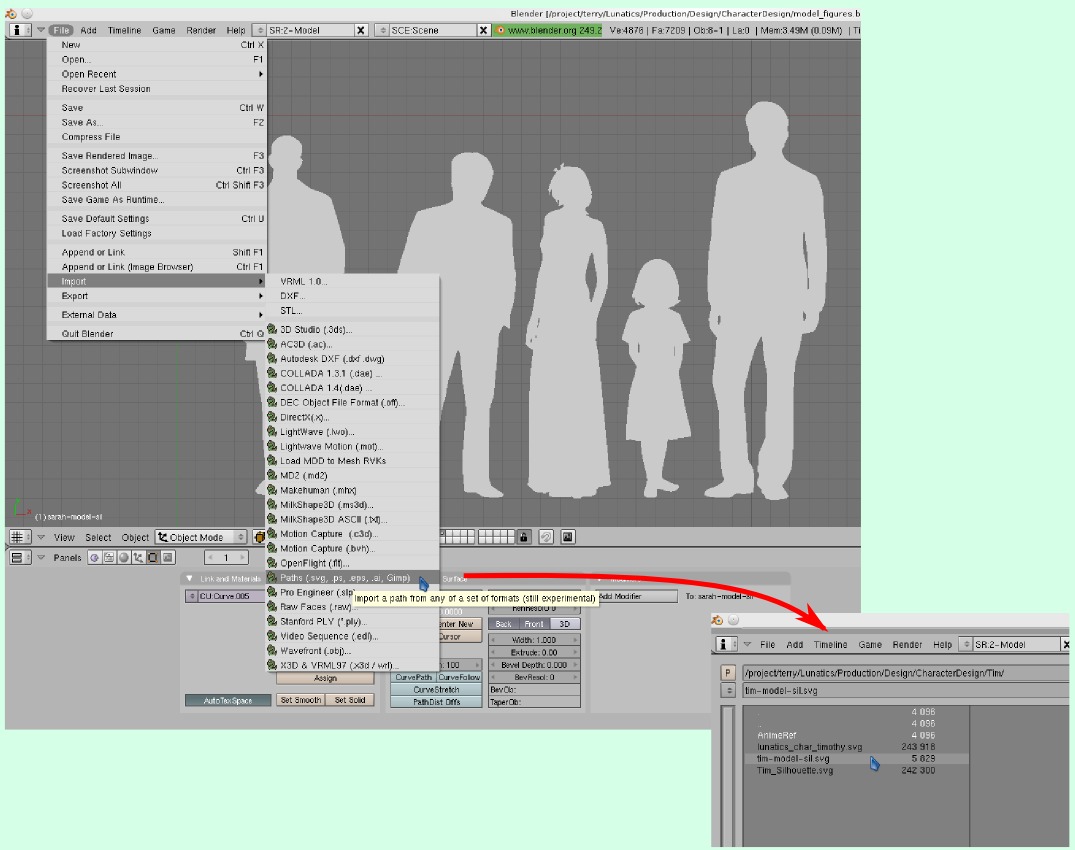Screen dimensions: 1075x850
Task: Toggle the 3D curve button
Action: point(564,624)
